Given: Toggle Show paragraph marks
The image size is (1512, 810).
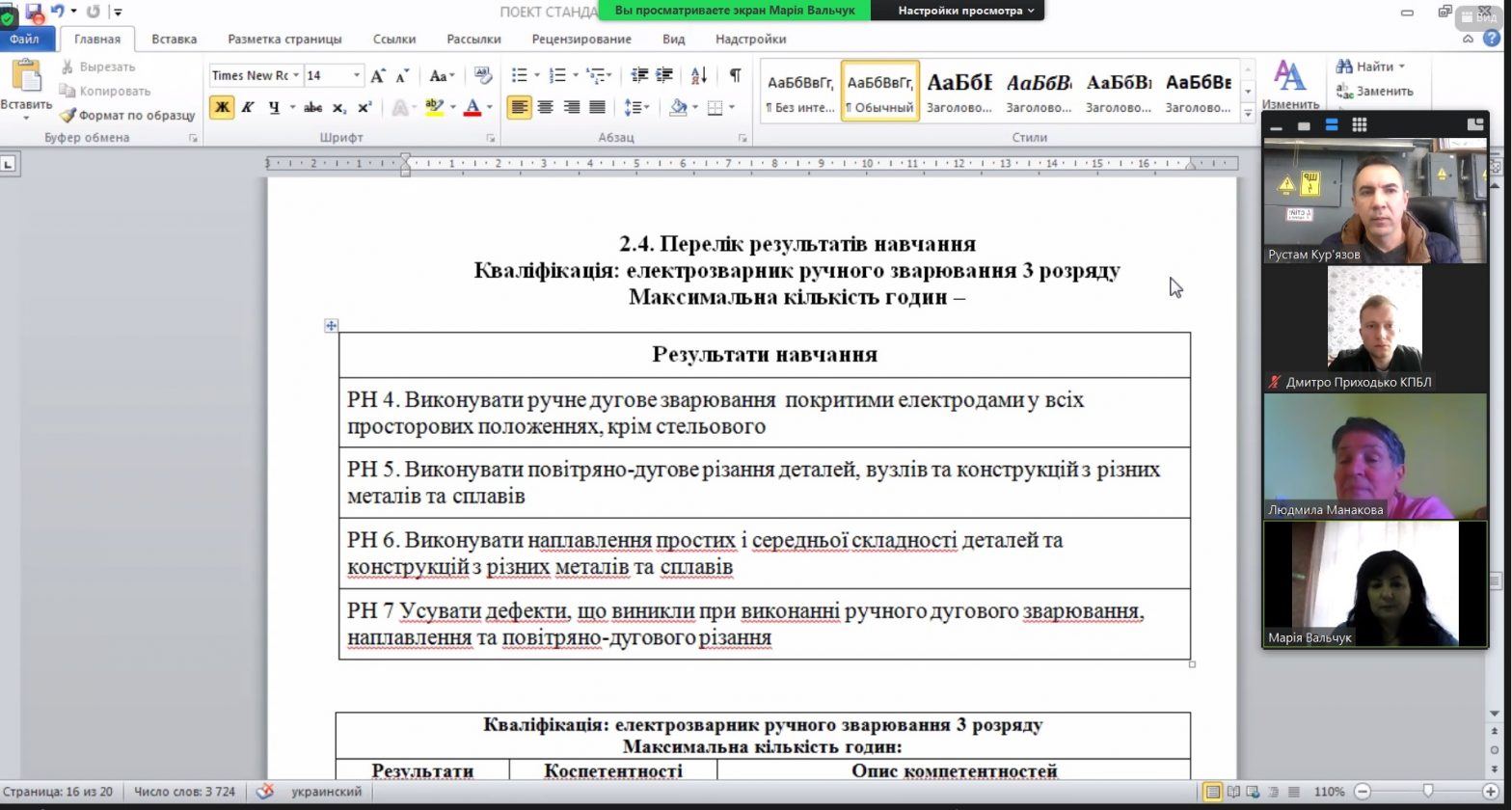Looking at the screenshot, I should [735, 75].
